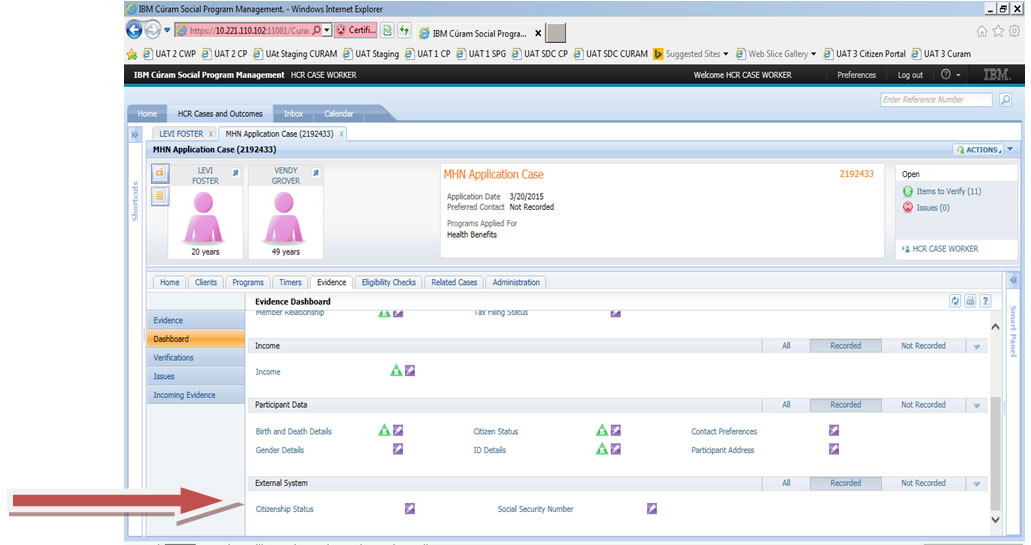
Task: Click the browser forward arrow button
Action: pyautogui.click(x=153, y=30)
